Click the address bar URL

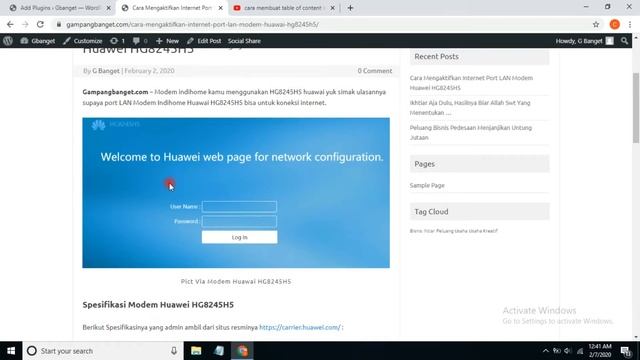pyautogui.click(x=192, y=24)
